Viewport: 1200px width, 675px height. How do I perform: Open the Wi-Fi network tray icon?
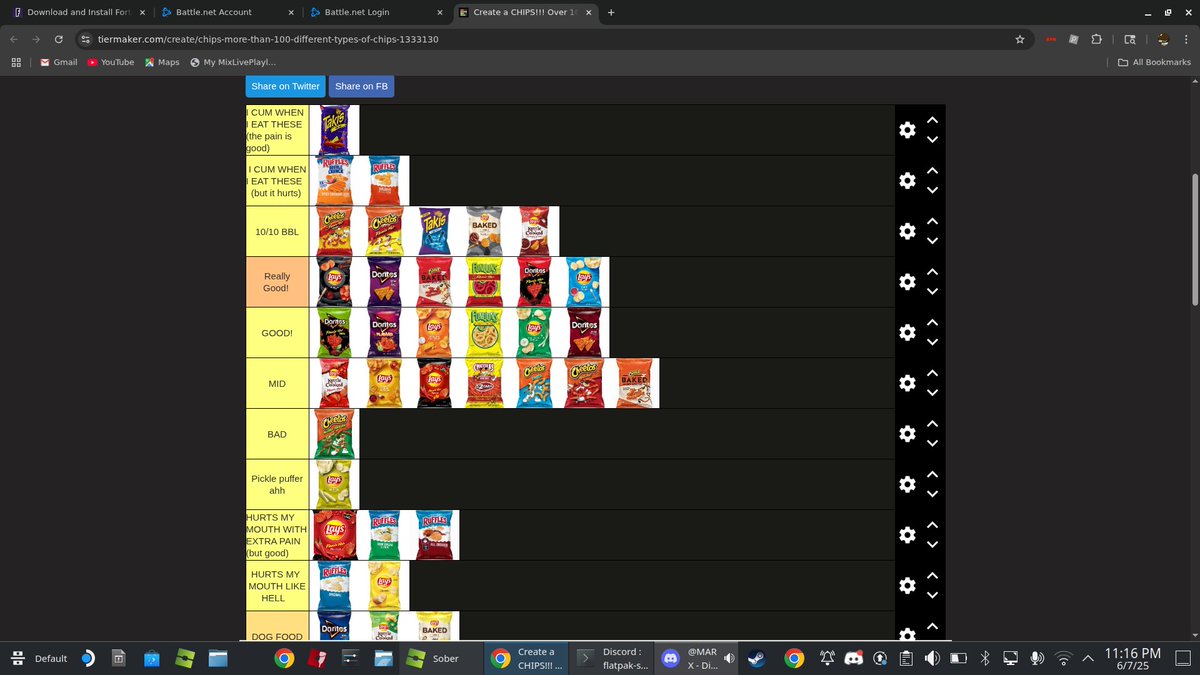coord(1063,658)
